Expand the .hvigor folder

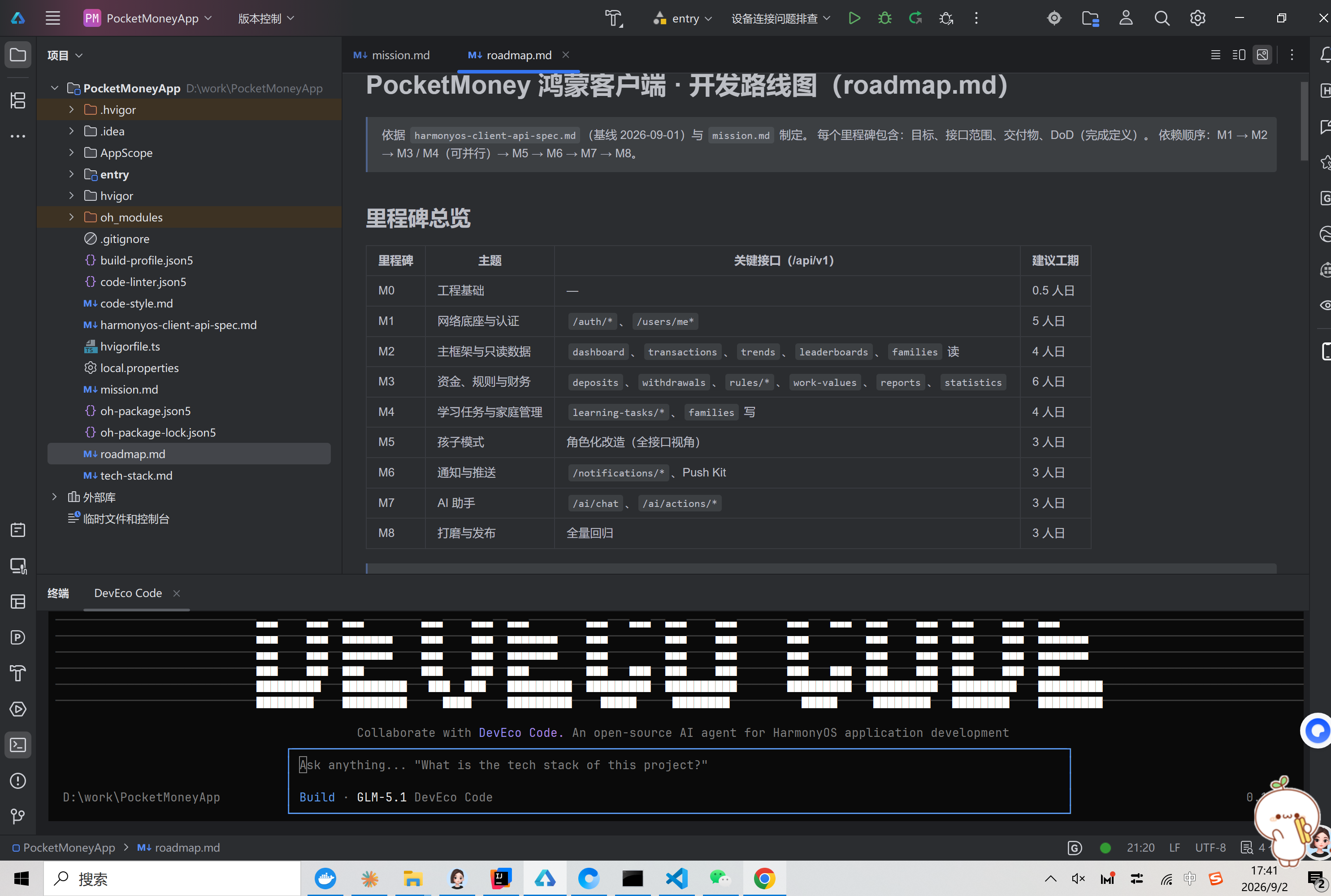[71, 109]
